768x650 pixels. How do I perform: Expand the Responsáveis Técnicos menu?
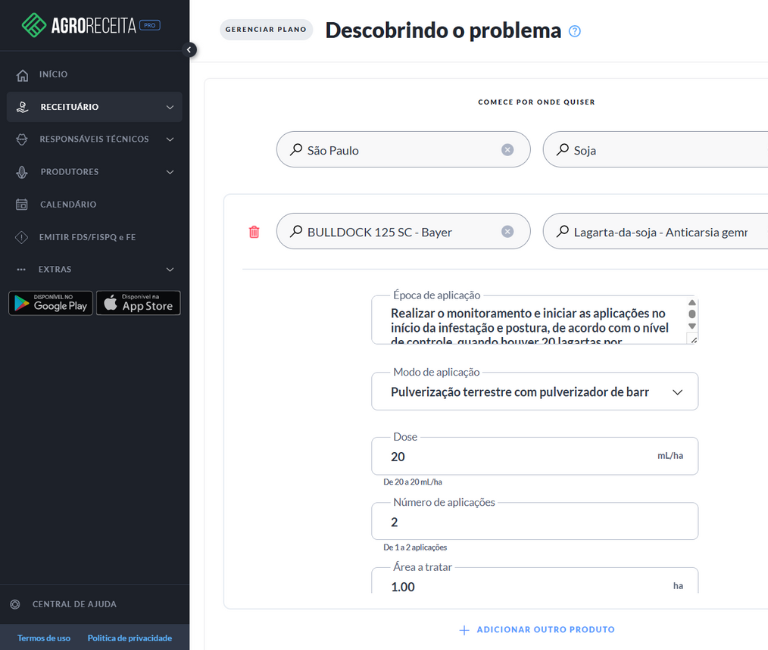click(x=94, y=139)
